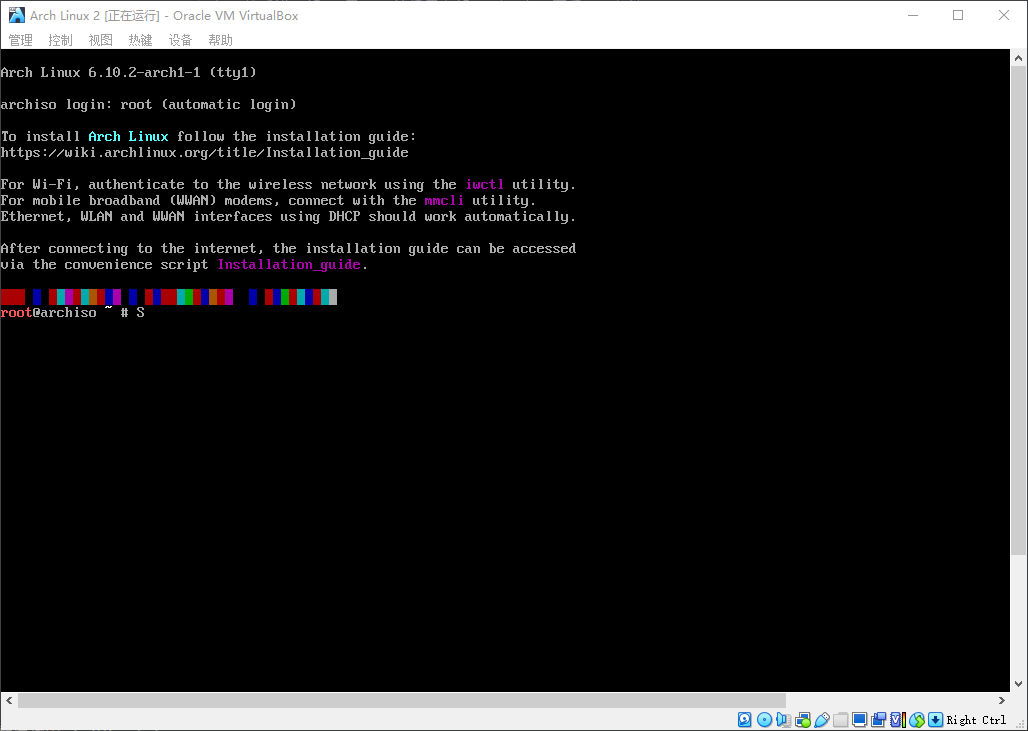1028x731 pixels.
Task: Minimize the VirtualBox window
Action: point(913,15)
